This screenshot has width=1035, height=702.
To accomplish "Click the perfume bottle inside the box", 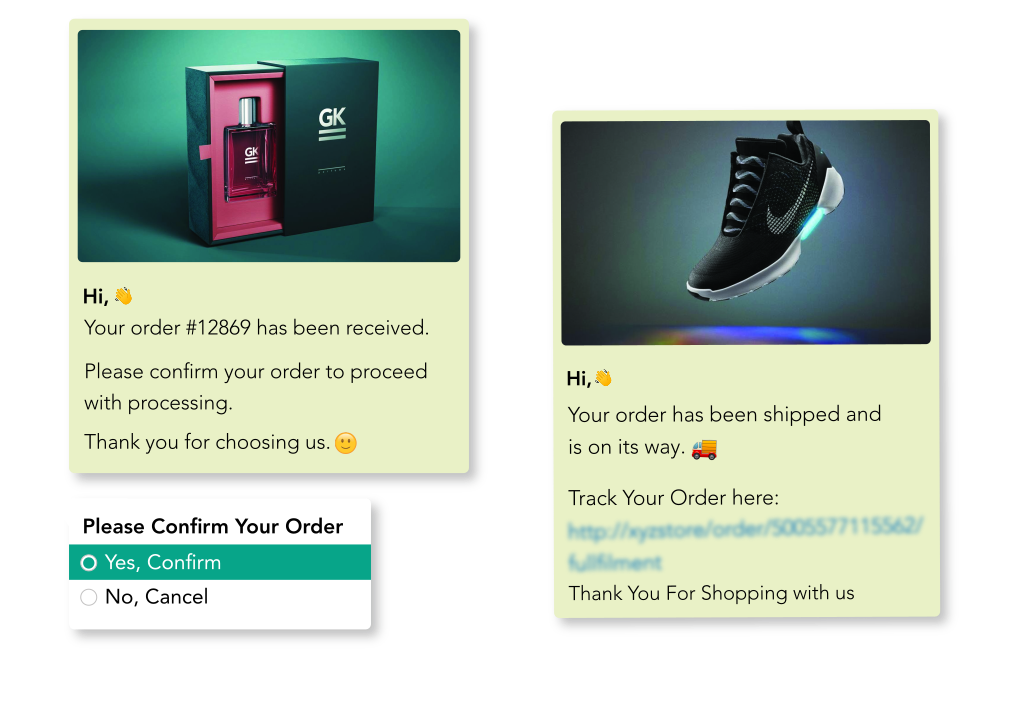I will (250, 149).
